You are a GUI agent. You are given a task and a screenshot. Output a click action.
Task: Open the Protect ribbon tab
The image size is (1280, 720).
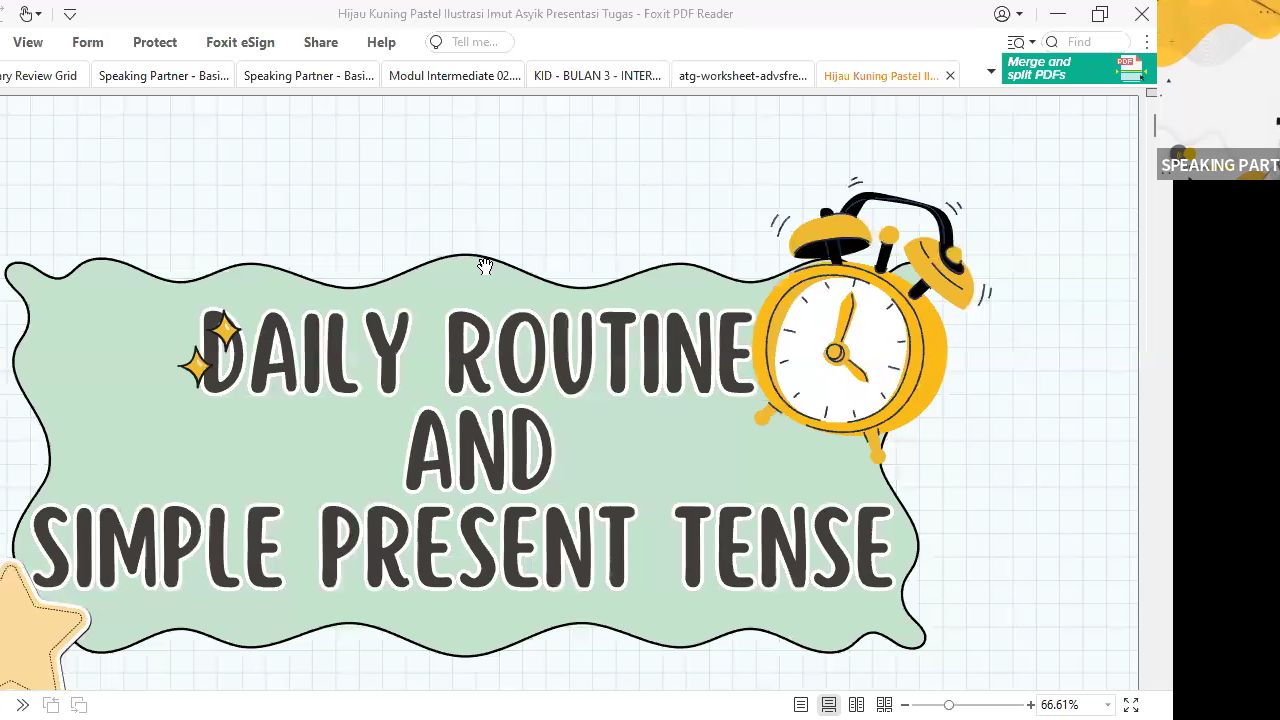[155, 42]
